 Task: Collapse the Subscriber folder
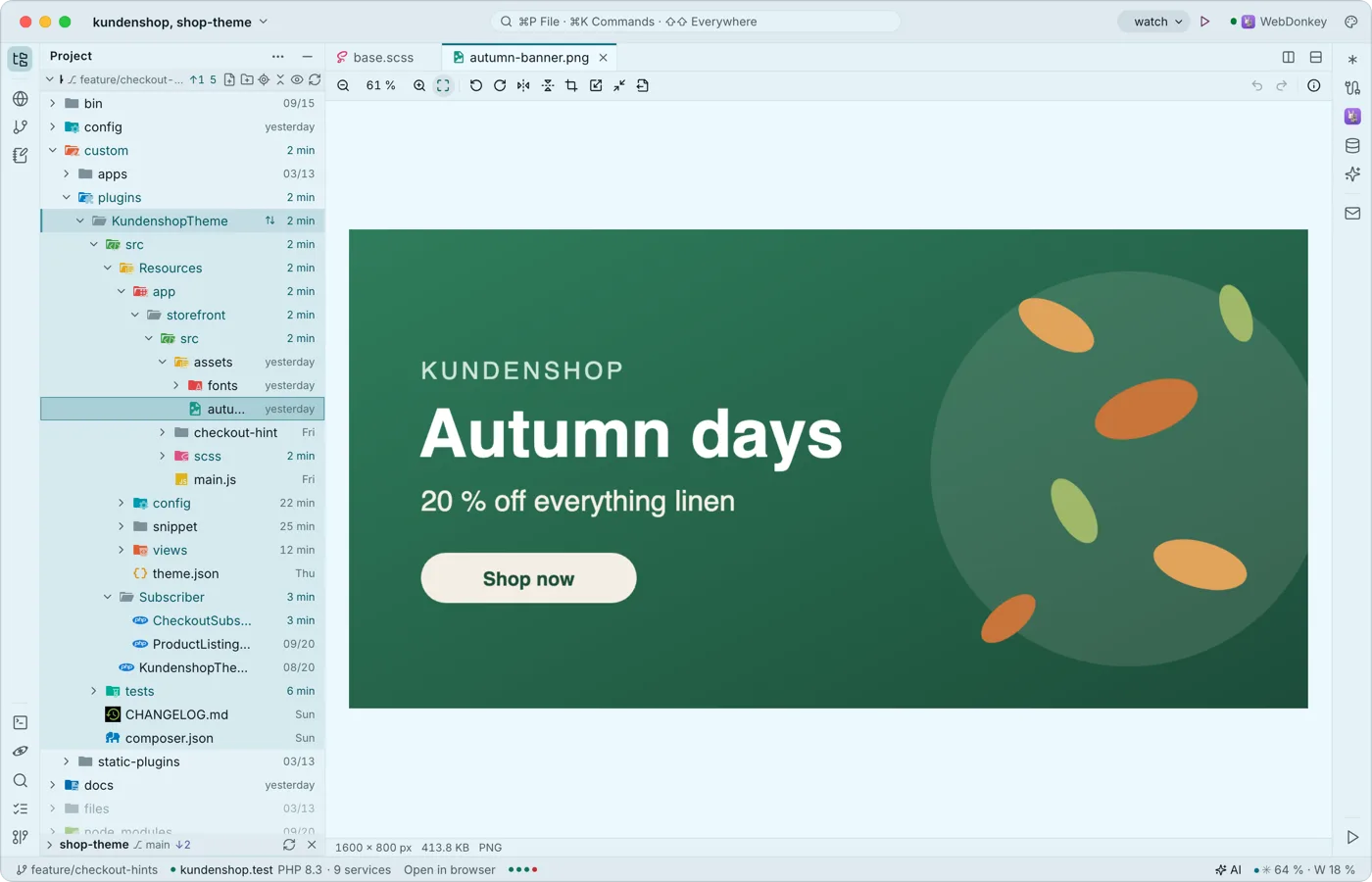[108, 598]
